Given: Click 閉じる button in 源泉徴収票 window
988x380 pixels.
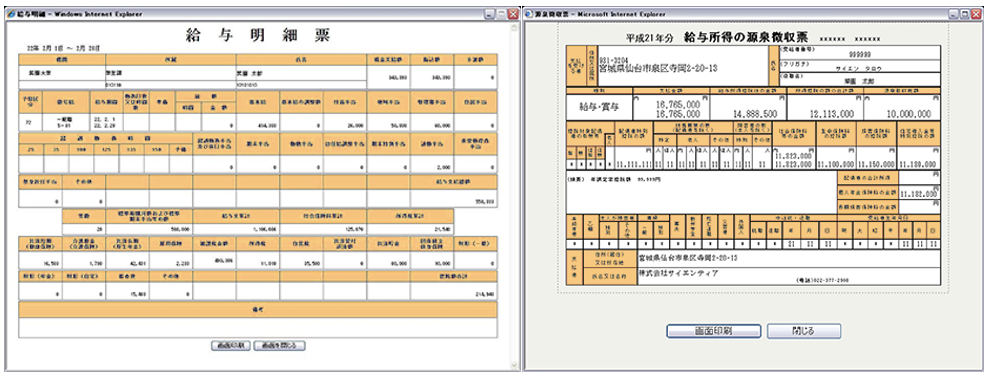Looking at the screenshot, I should tap(804, 331).
